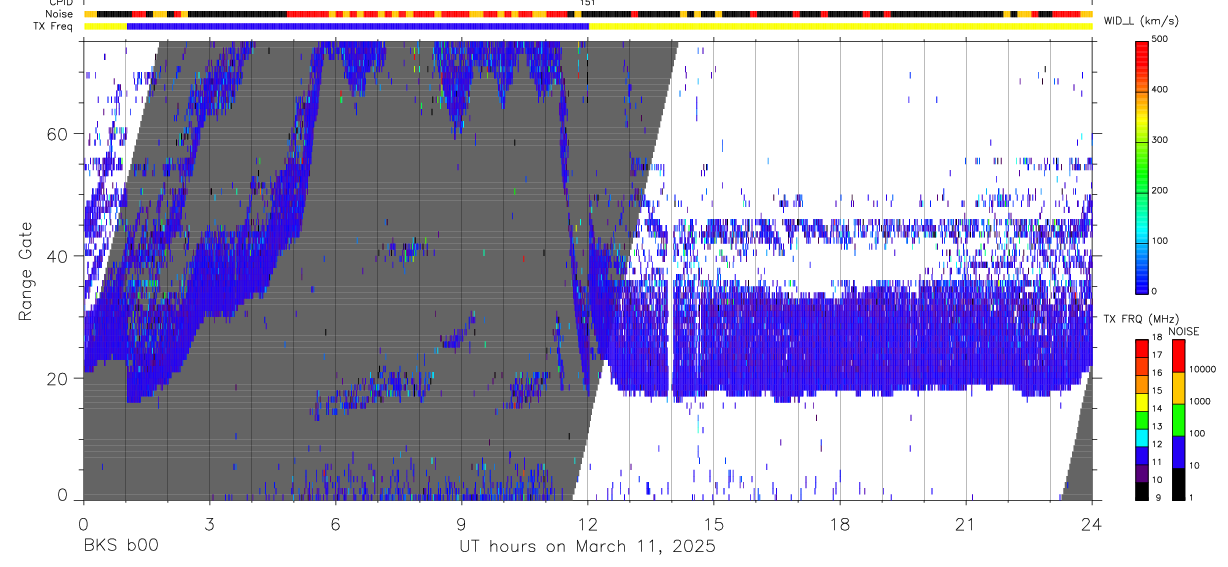The height and width of the screenshot is (567, 1228).
Task: Click the 11 MHz label on the TX FRQ scale
Action: point(1157,463)
